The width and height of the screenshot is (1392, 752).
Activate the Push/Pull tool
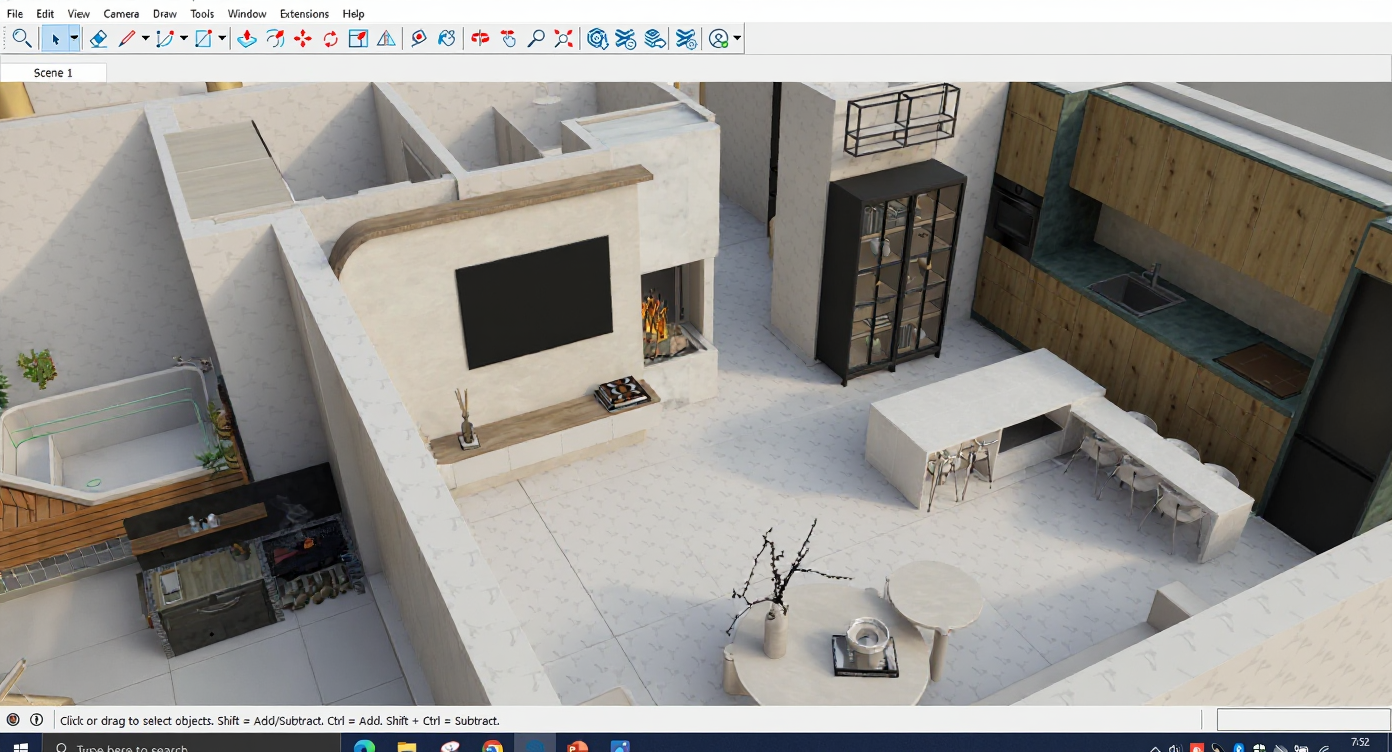[x=247, y=39]
